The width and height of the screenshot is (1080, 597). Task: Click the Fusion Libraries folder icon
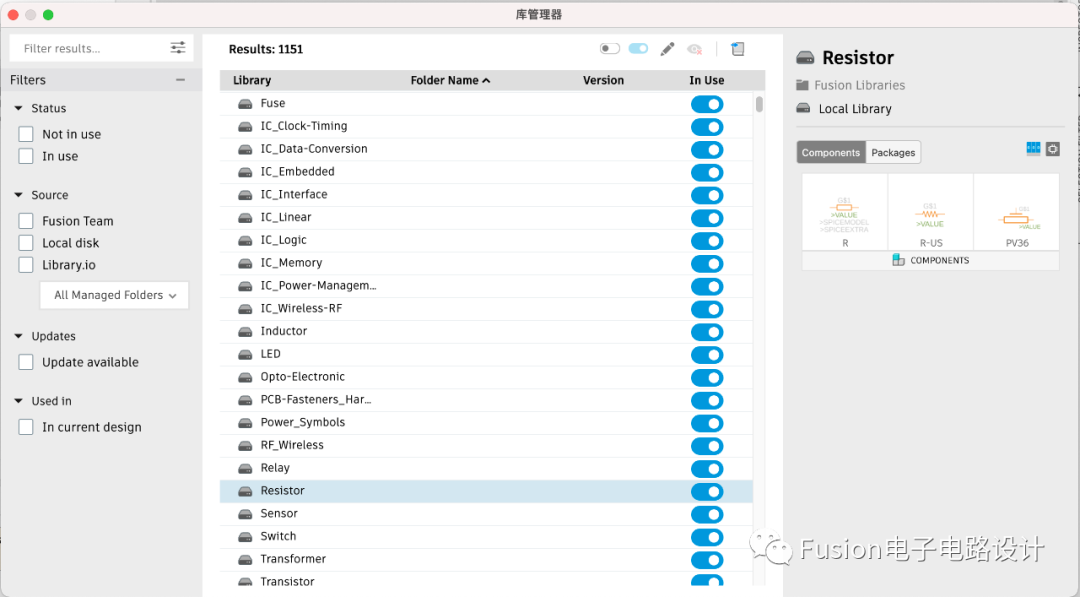click(802, 85)
